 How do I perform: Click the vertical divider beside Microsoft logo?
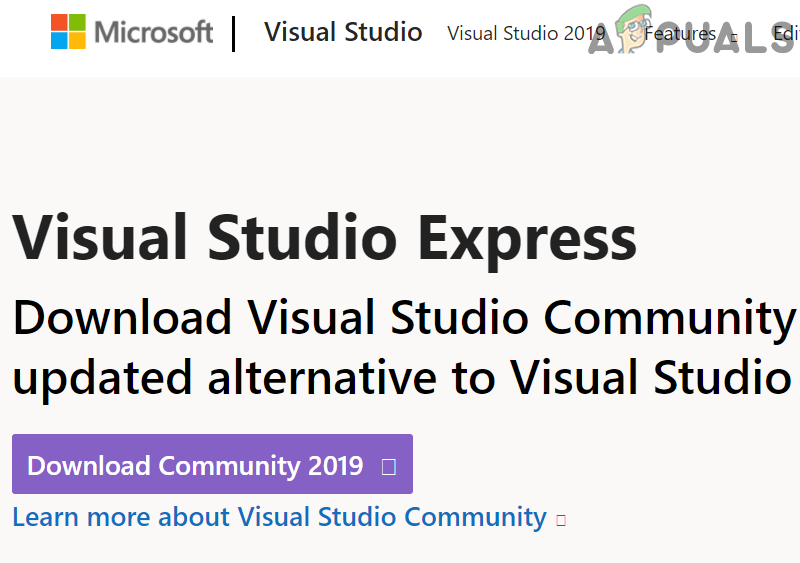[x=234, y=32]
